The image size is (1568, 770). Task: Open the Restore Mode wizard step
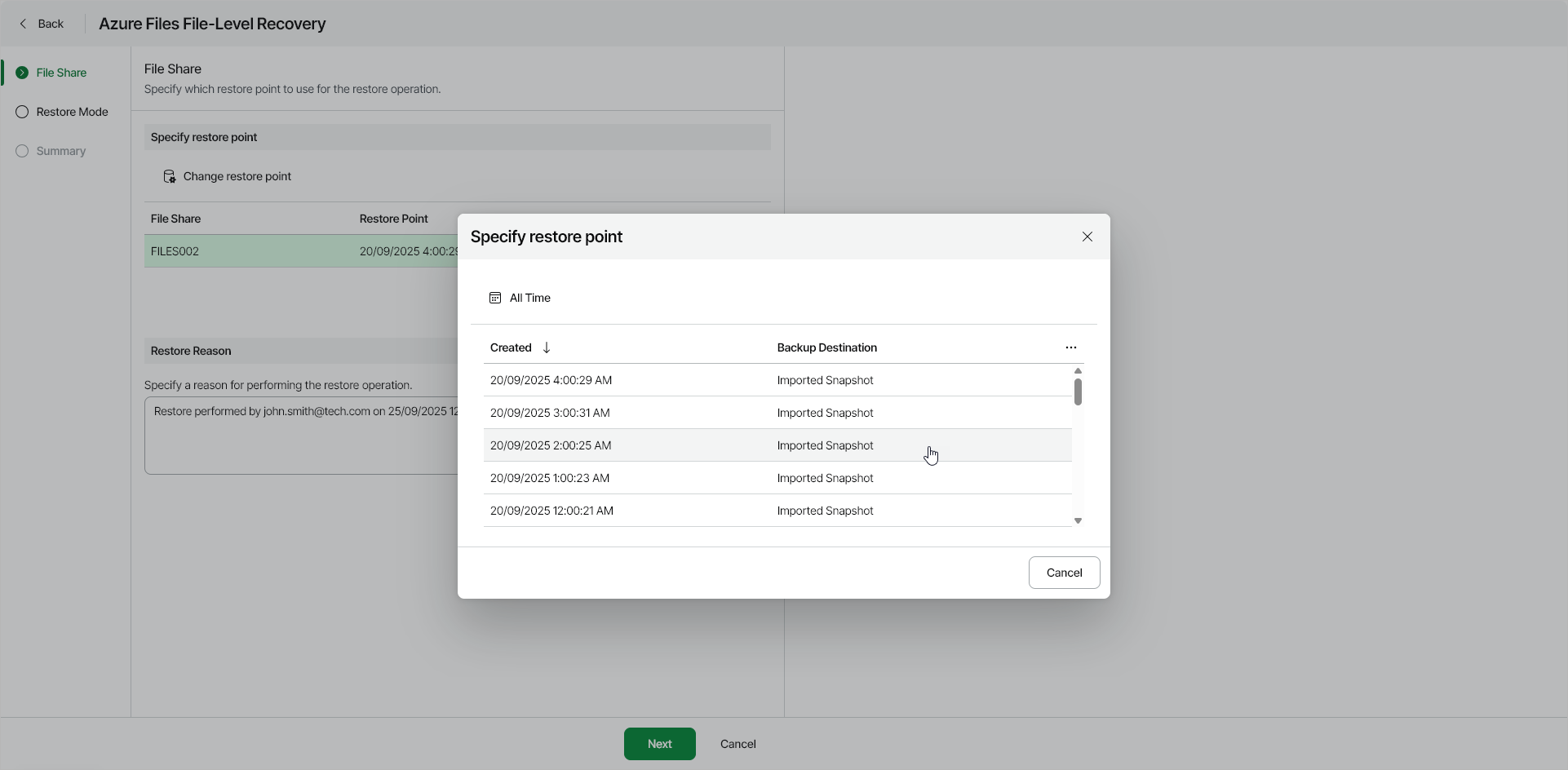(72, 112)
